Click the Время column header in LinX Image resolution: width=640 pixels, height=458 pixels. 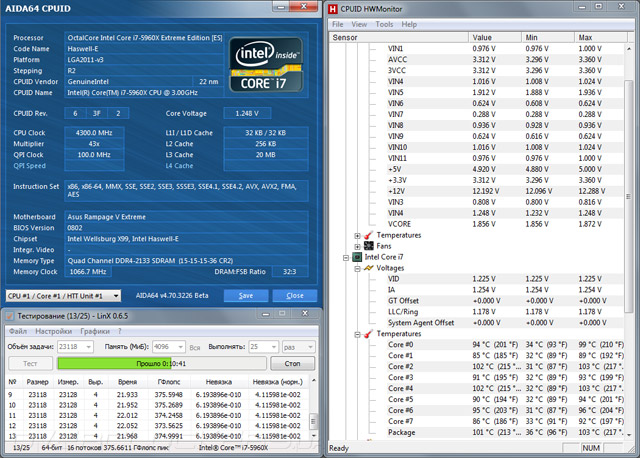pos(127,382)
